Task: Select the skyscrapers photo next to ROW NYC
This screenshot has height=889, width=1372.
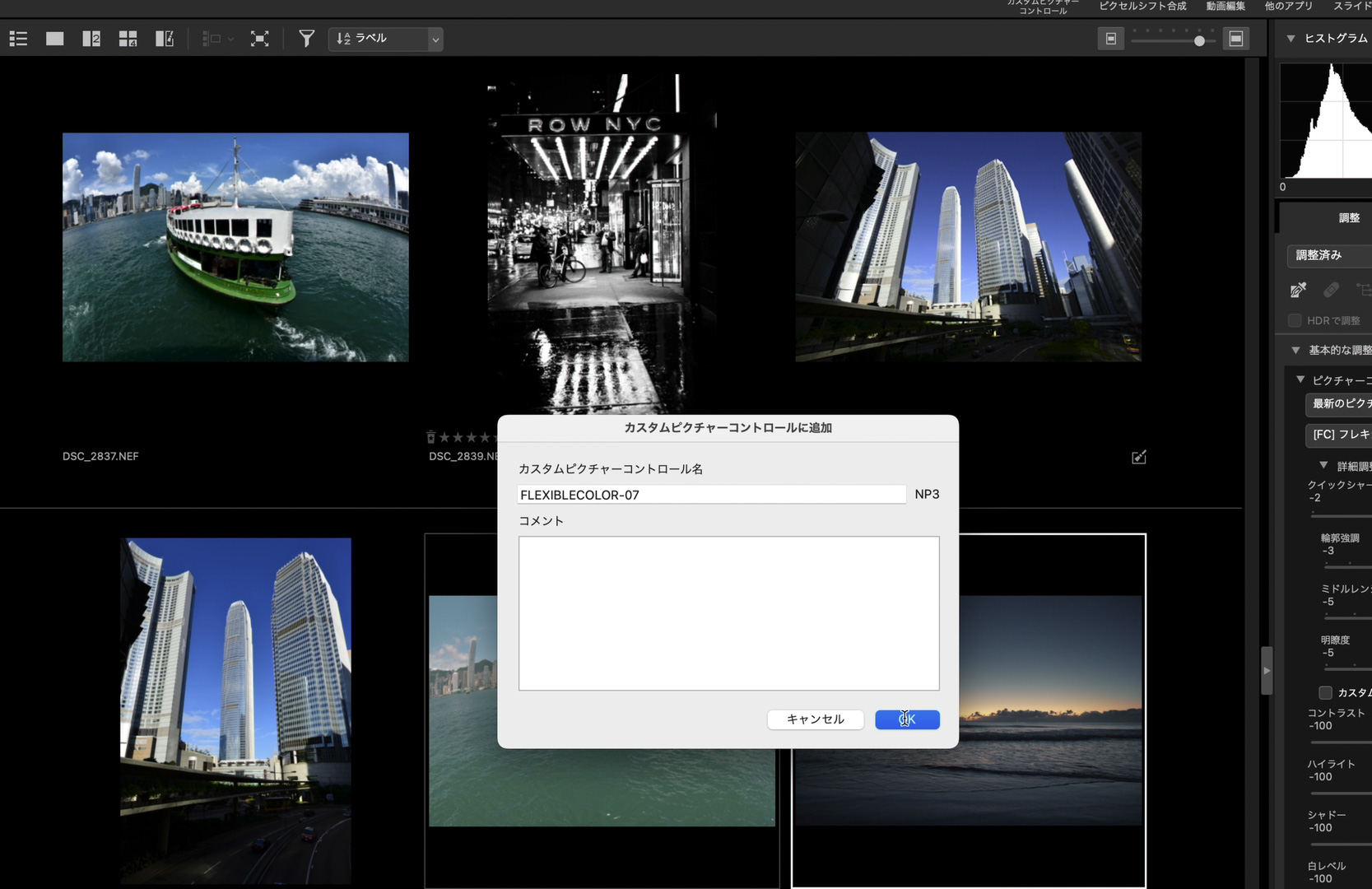Action: pyautogui.click(x=968, y=247)
